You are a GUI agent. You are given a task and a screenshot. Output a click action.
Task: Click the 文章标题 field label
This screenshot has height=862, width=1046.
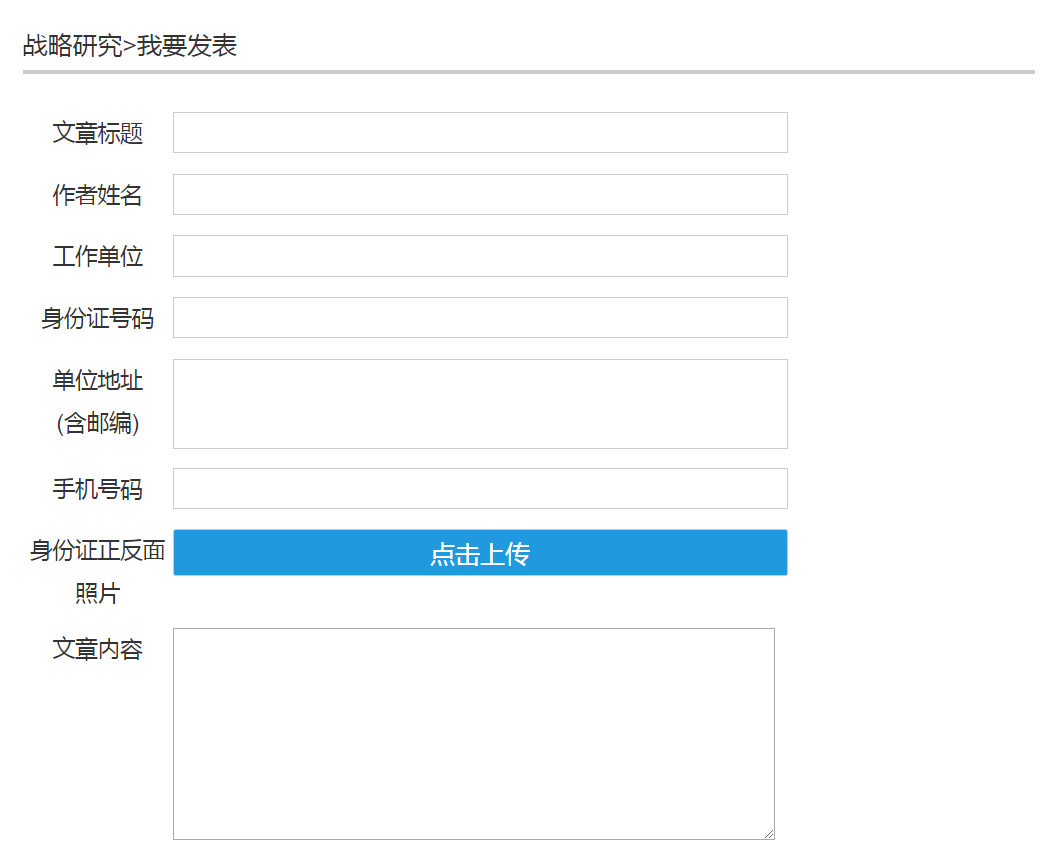[99, 134]
